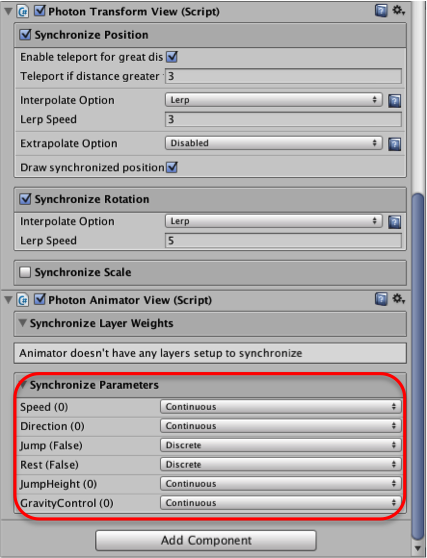
Task: Open JumpHeight parameter sync dropdown
Action: pos(281,483)
